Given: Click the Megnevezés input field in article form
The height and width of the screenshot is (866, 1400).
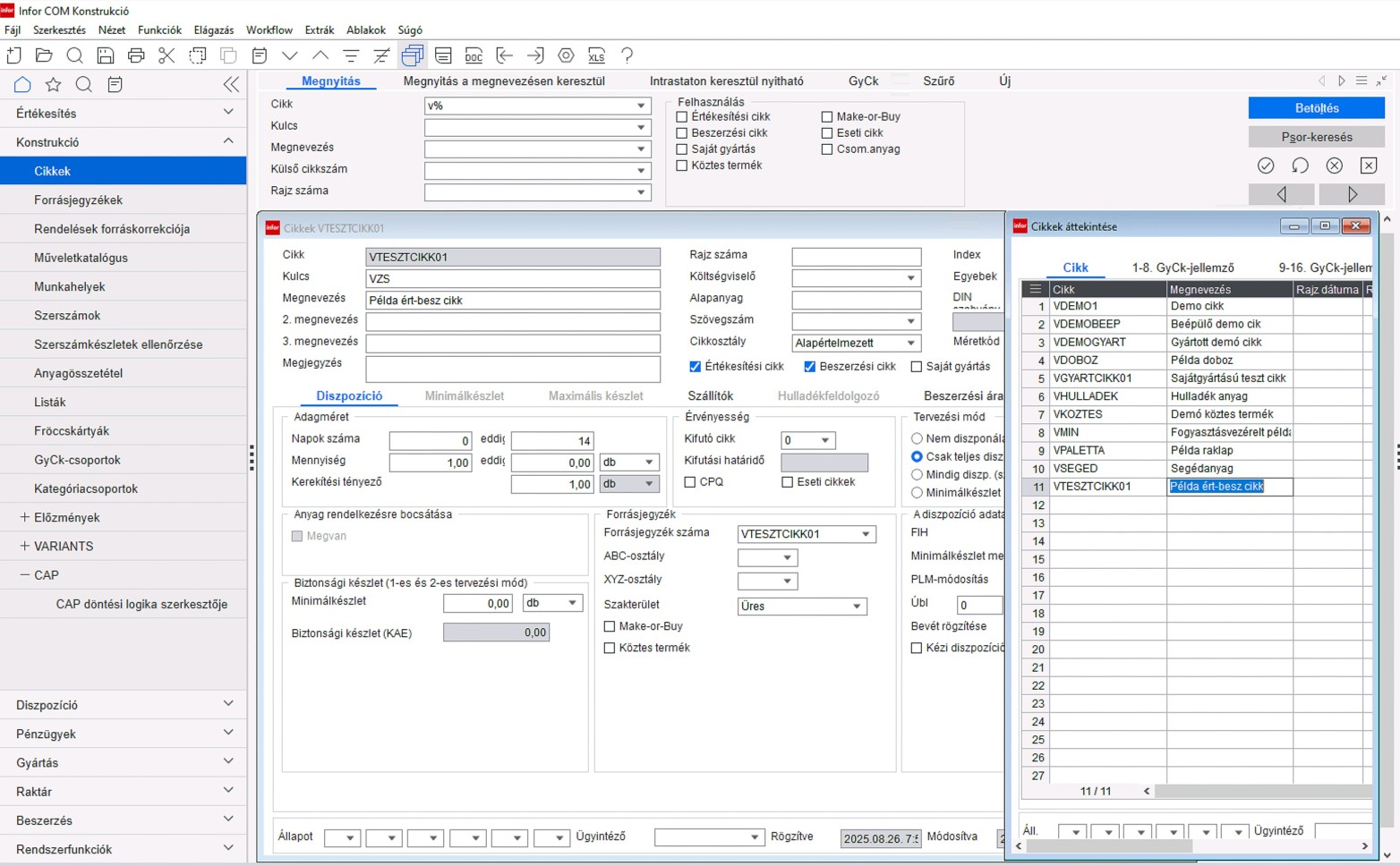Looking at the screenshot, I should pyautogui.click(x=512, y=301).
